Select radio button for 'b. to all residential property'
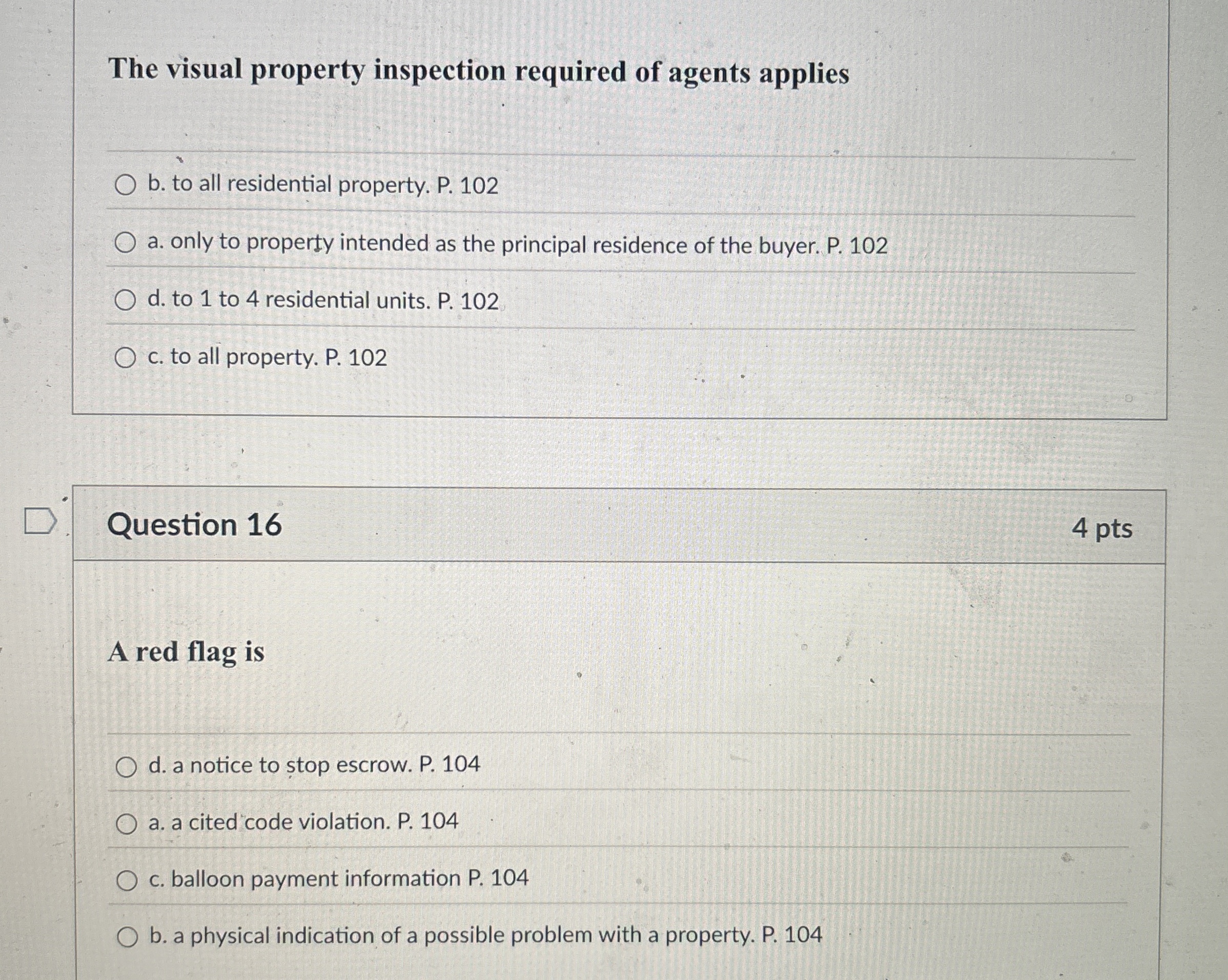Screen dimensions: 1228x980 [125, 185]
